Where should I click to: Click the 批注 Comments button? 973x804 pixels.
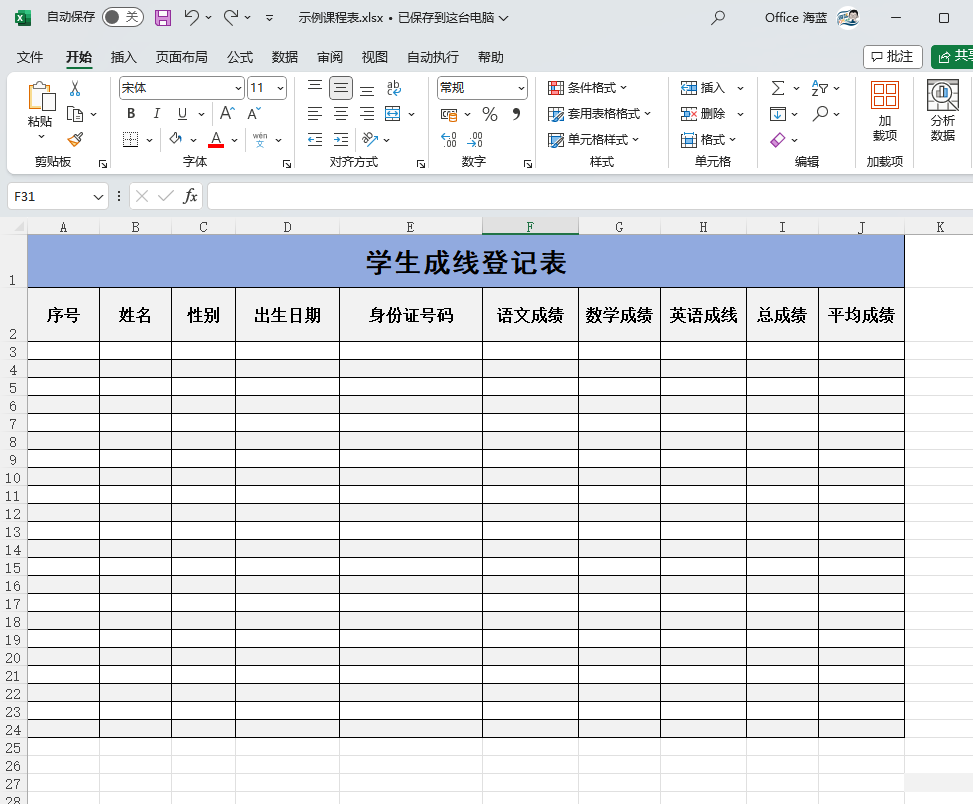click(892, 57)
